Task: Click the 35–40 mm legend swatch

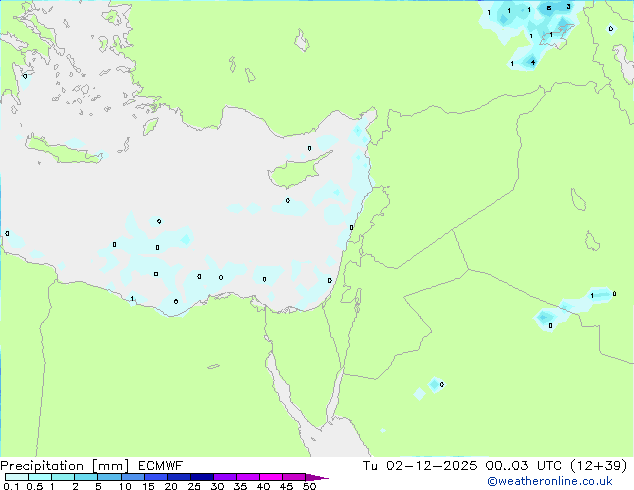Action: pos(247,477)
